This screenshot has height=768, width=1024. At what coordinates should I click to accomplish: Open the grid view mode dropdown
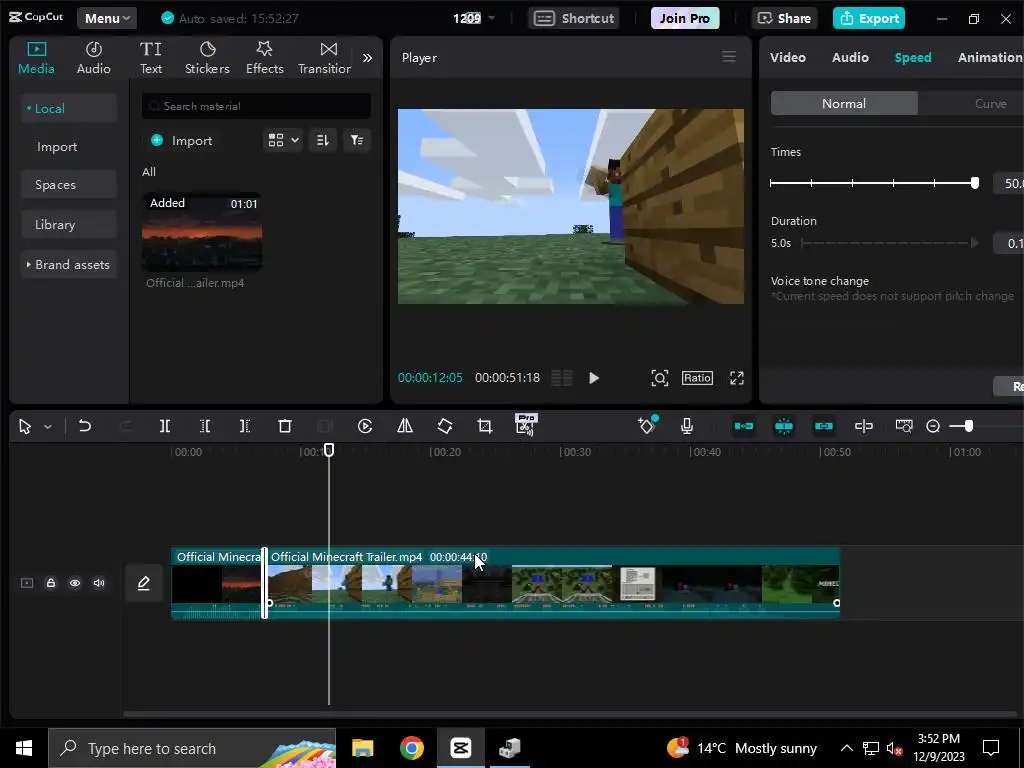(x=283, y=140)
